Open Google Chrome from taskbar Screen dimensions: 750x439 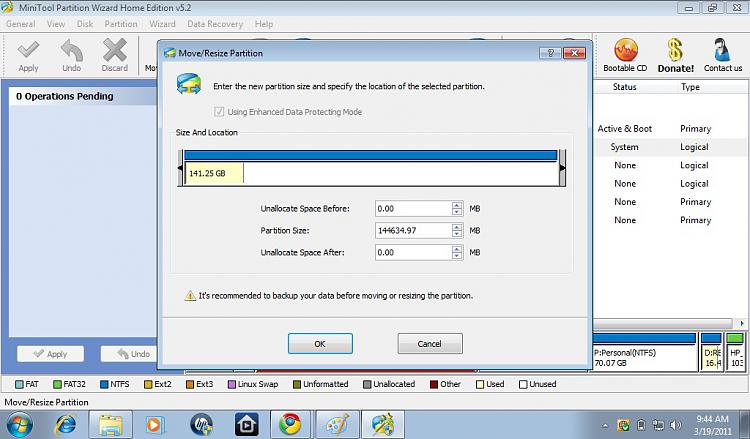pyautogui.click(x=290, y=425)
